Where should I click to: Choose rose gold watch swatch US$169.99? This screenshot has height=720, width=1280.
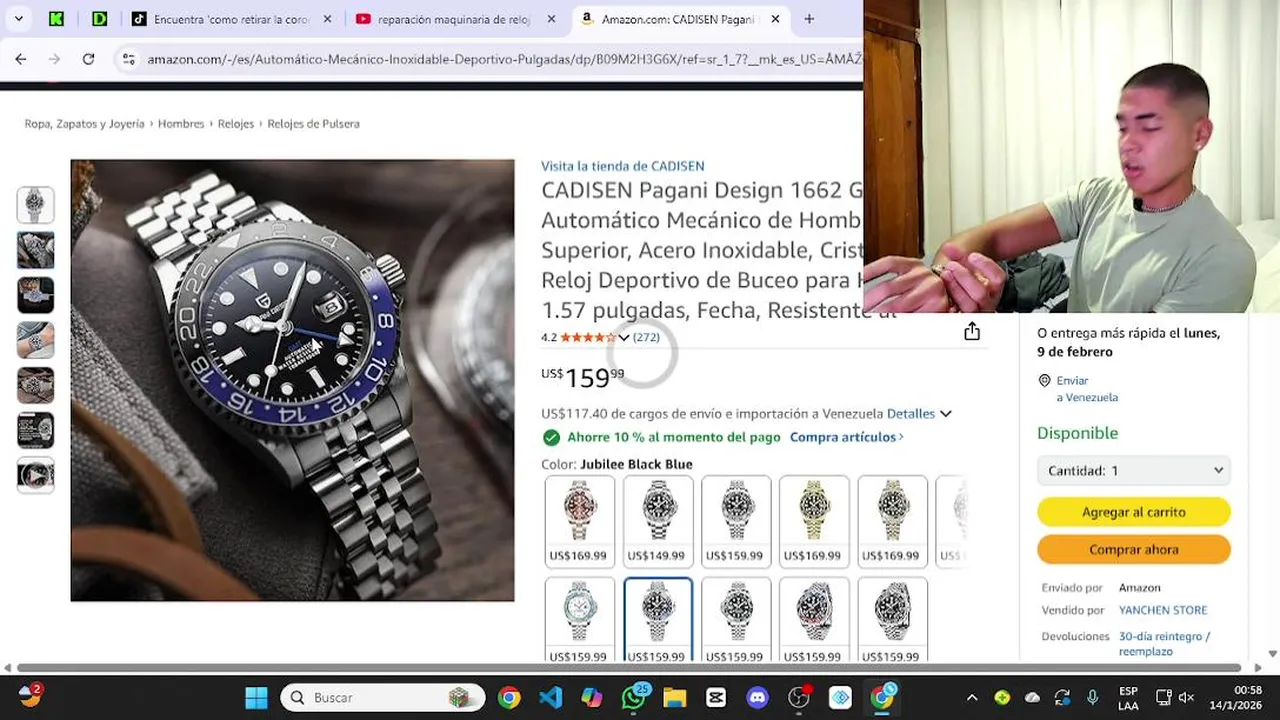(x=580, y=521)
